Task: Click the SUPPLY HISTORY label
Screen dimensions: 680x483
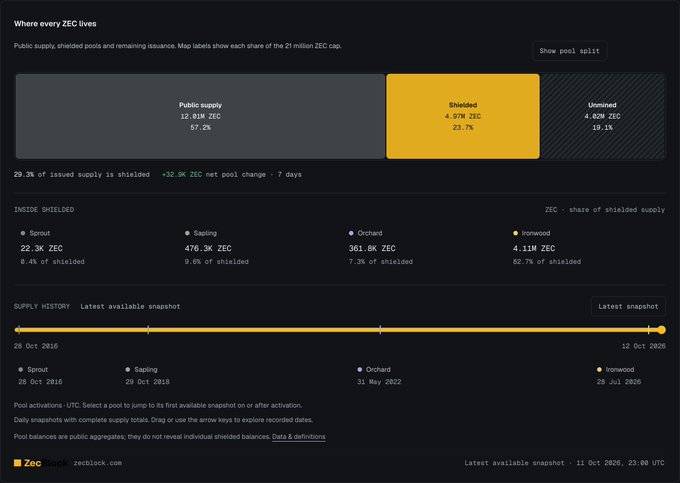Action: pos(42,306)
